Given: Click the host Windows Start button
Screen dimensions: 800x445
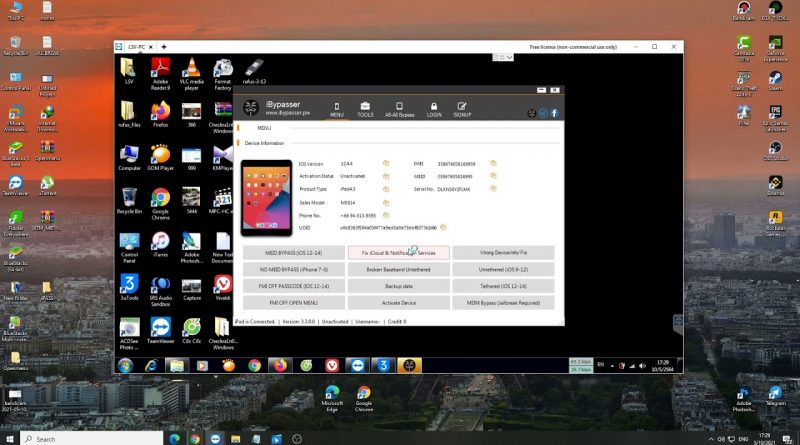Looking at the screenshot, I should point(10,439).
